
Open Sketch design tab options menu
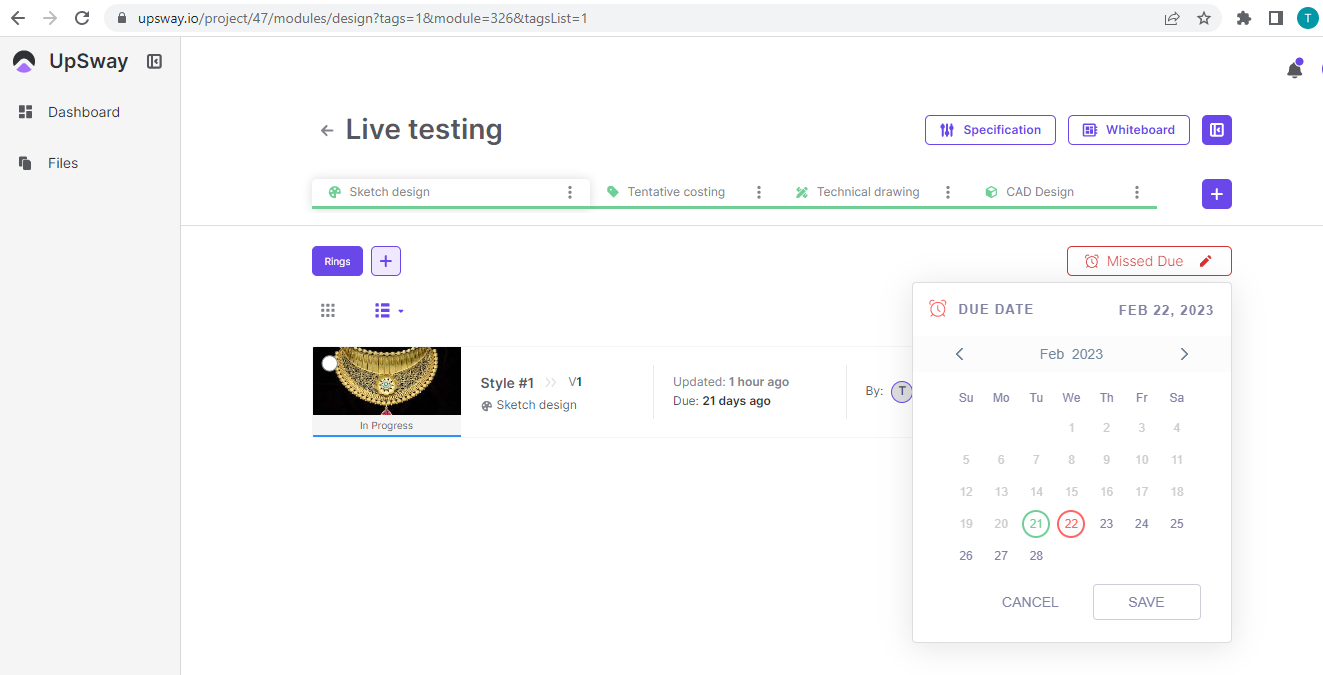click(570, 192)
